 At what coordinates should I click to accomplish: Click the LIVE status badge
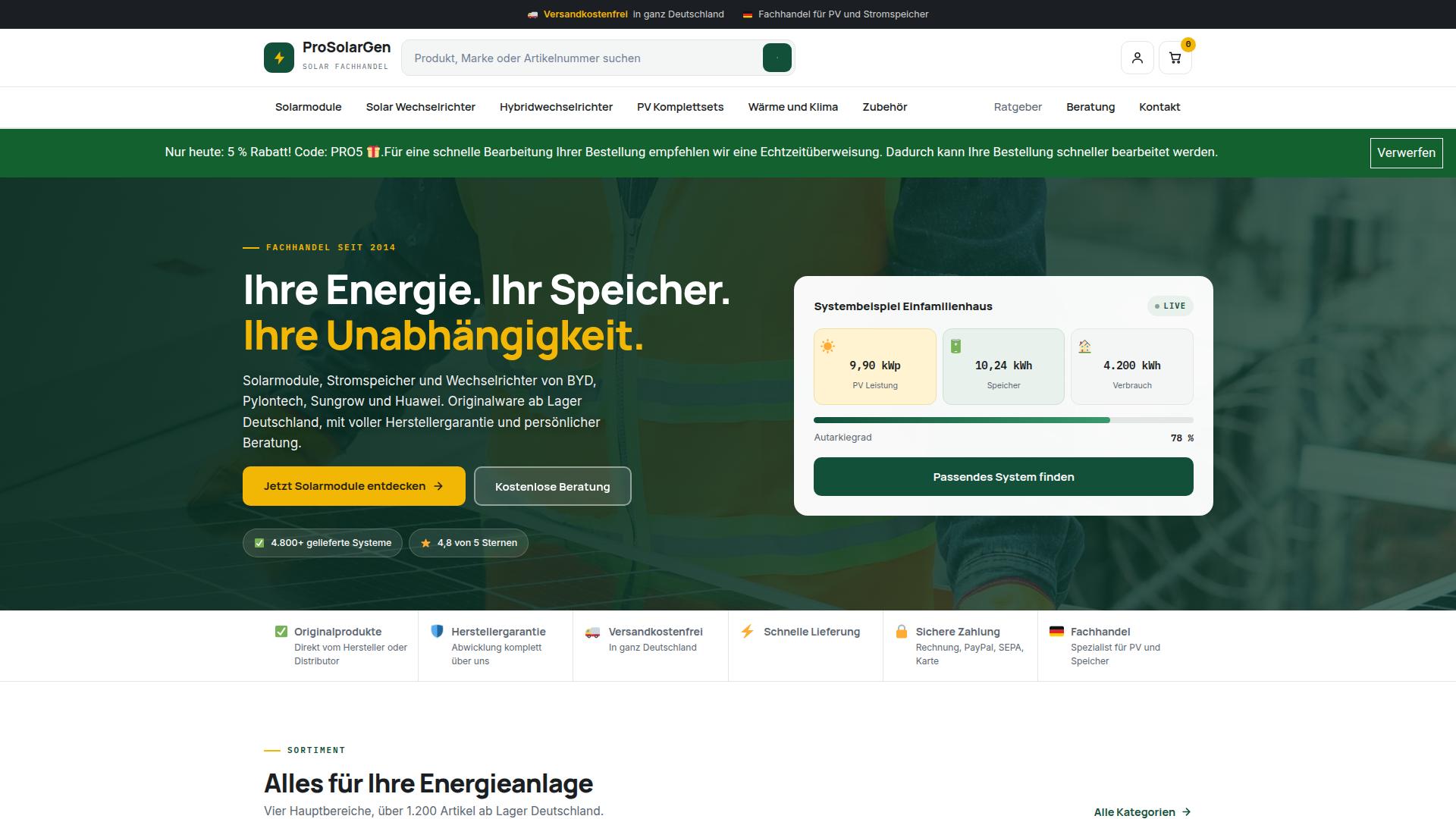pos(1170,306)
